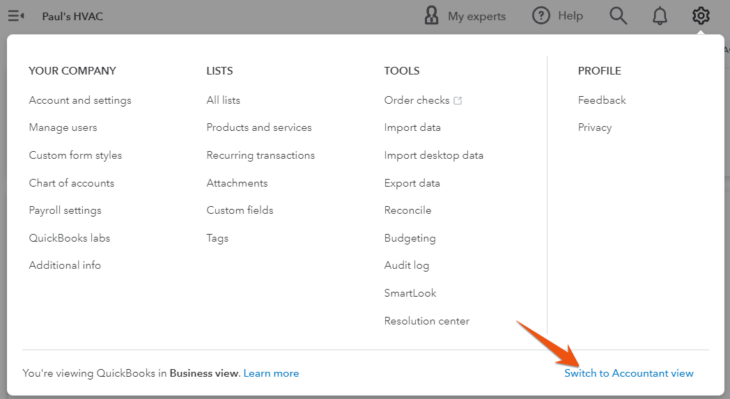Open notifications bell icon
The height and width of the screenshot is (399, 730).
(660, 16)
